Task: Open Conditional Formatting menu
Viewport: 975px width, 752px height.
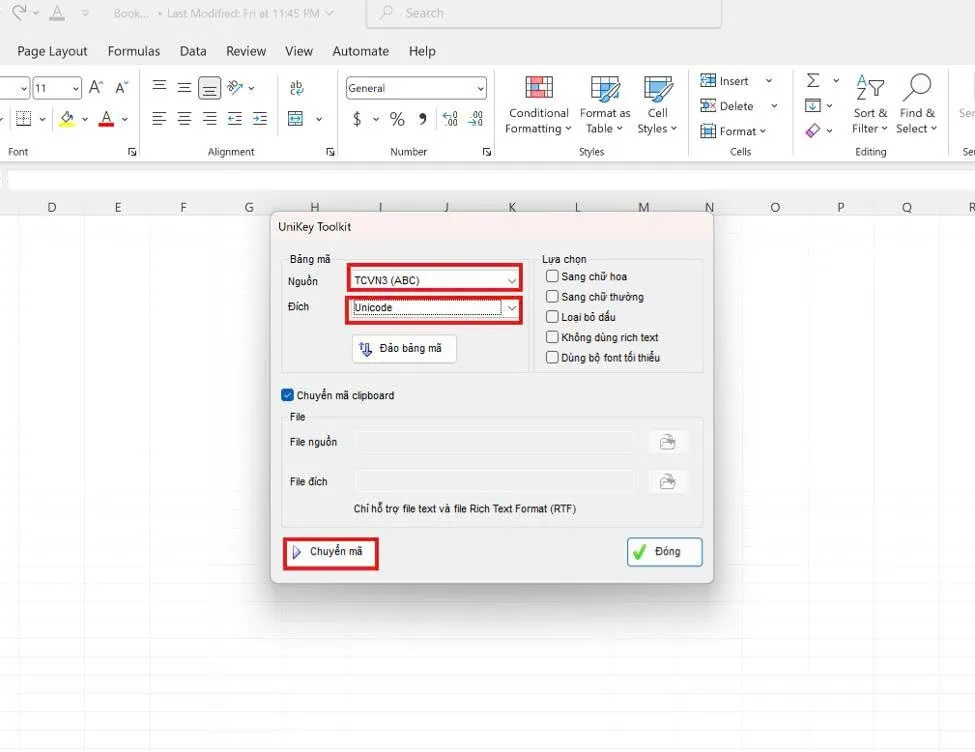Action: [x=538, y=104]
